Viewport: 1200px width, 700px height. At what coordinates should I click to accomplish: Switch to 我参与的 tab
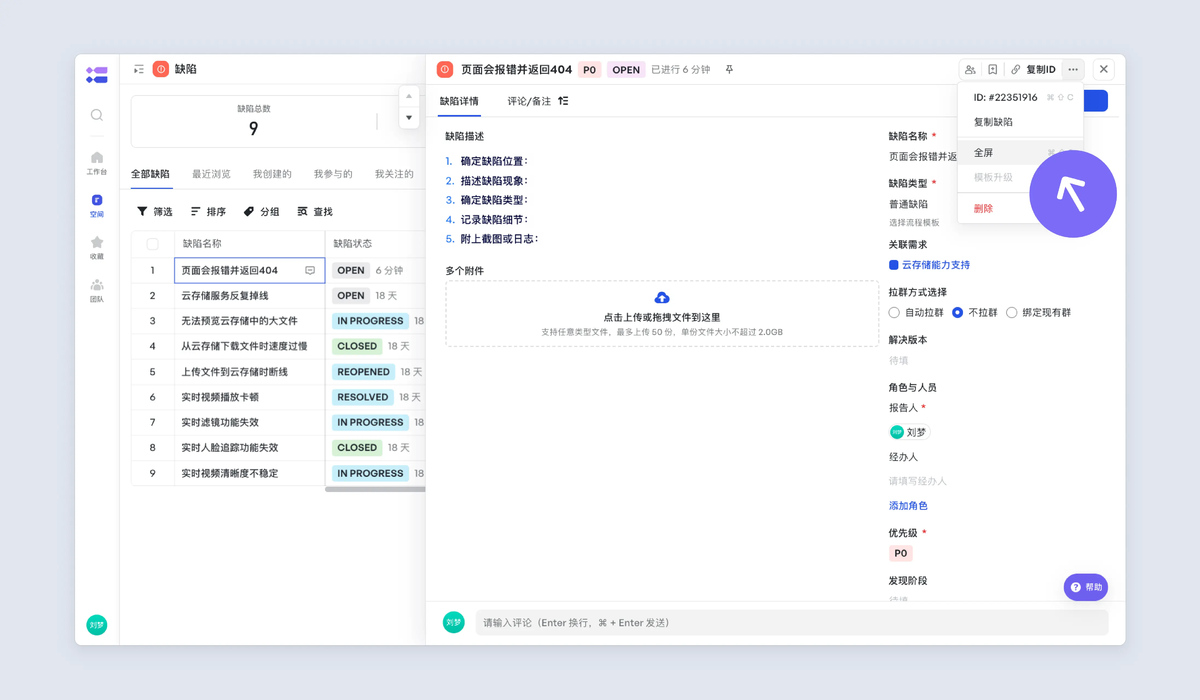pyautogui.click(x=333, y=174)
